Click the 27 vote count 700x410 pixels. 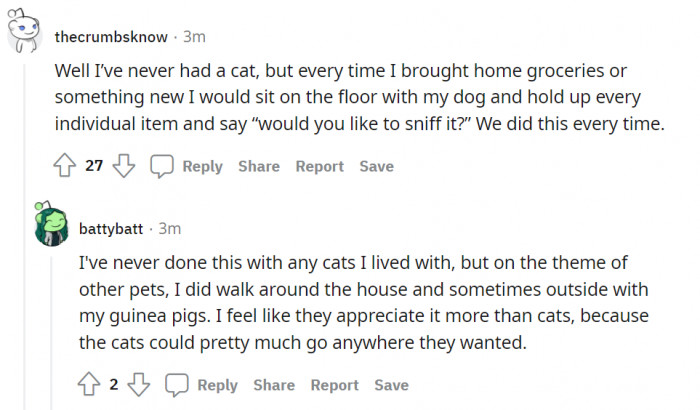coord(94,166)
